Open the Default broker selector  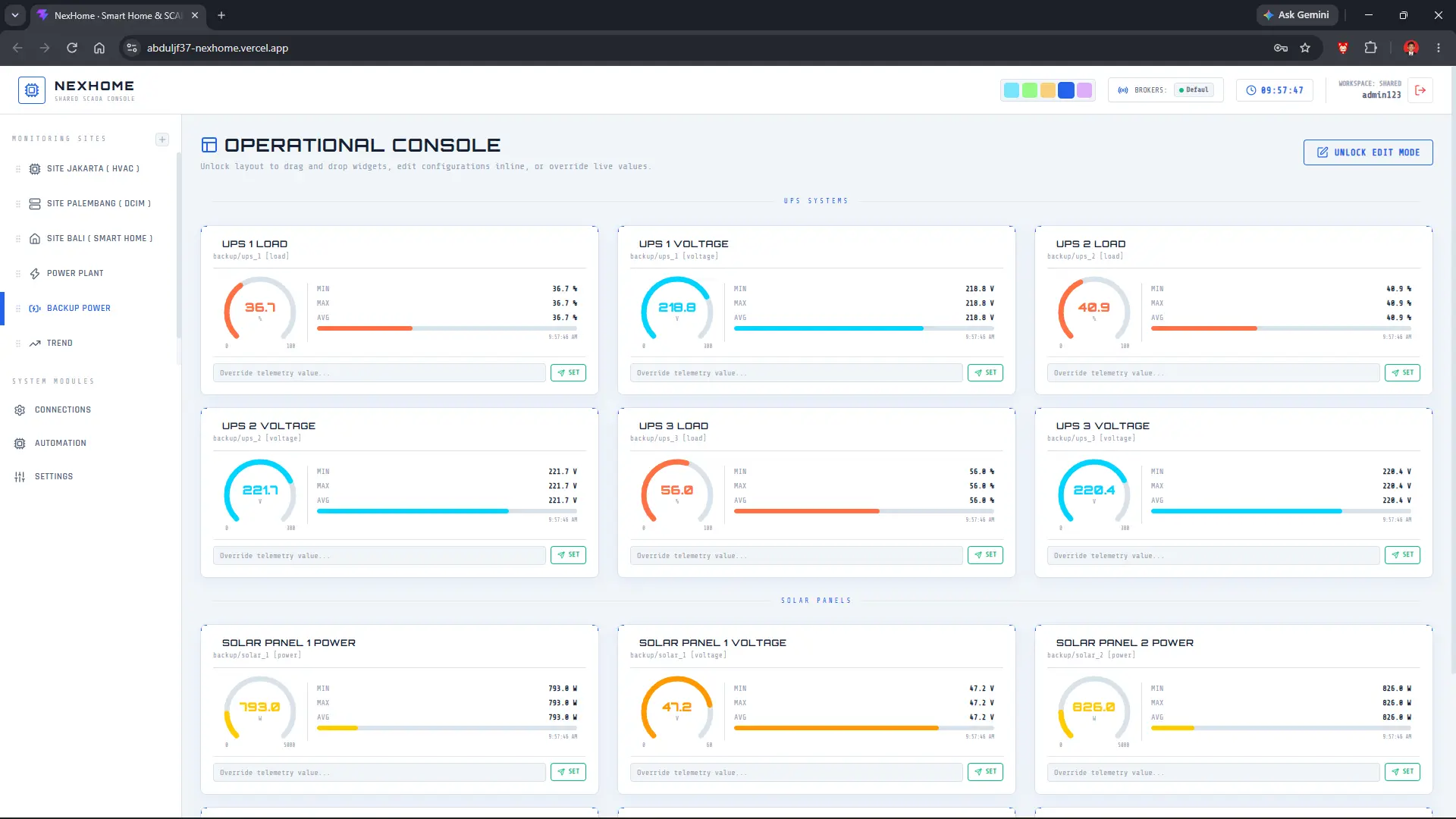pyautogui.click(x=1194, y=90)
